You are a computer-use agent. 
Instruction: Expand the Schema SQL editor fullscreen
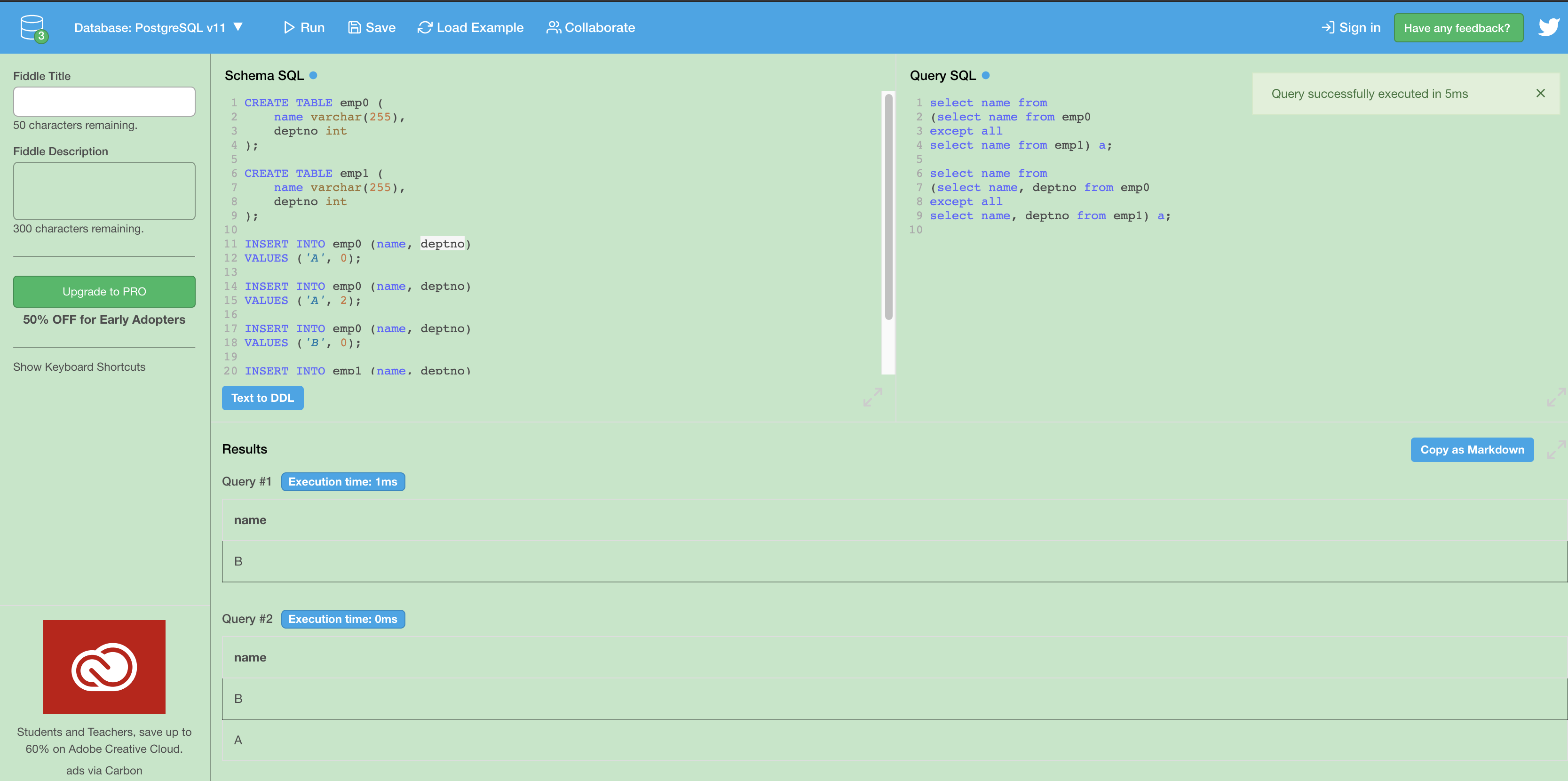[872, 398]
